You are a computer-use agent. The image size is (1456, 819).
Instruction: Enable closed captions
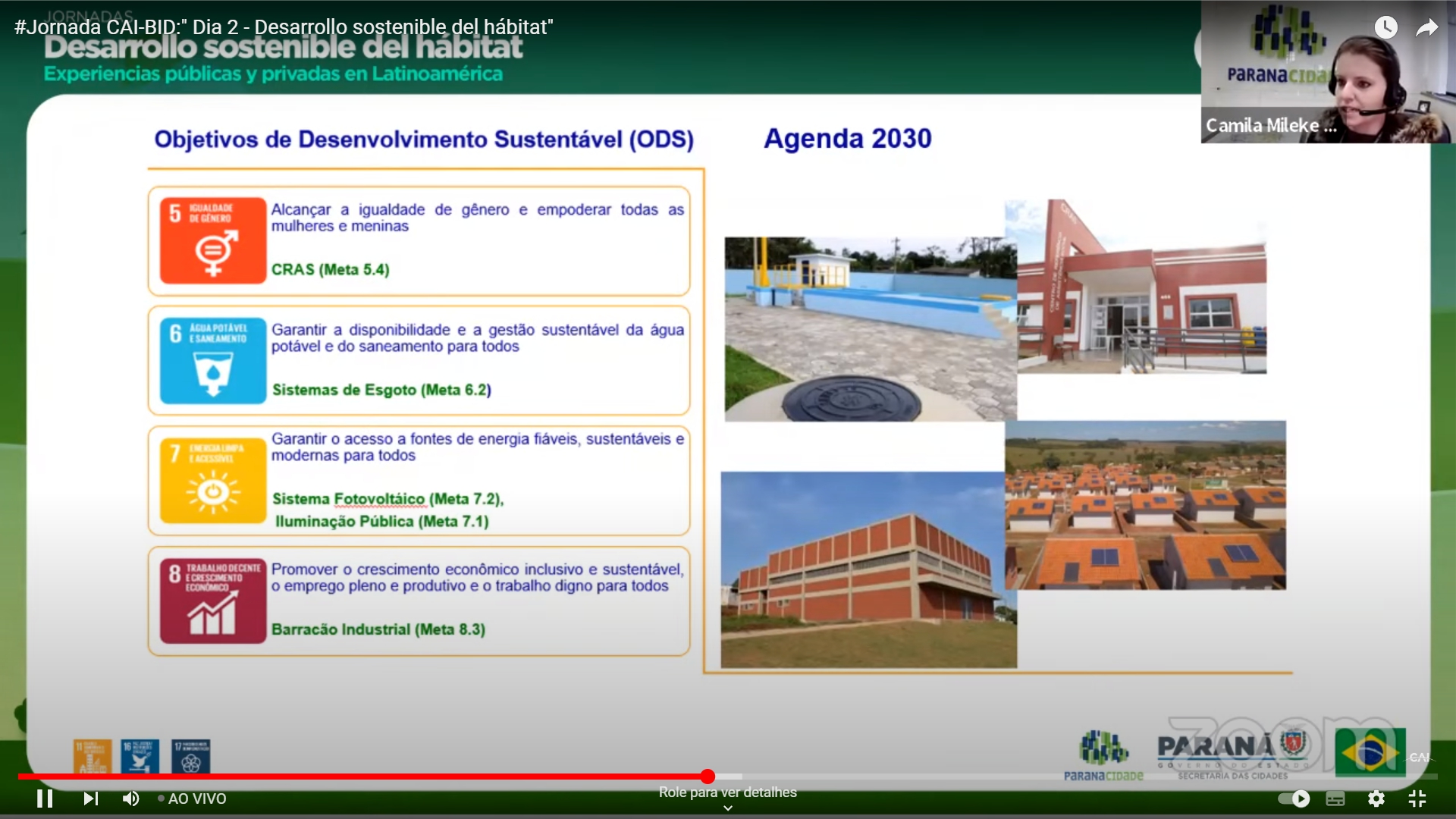click(x=1336, y=799)
